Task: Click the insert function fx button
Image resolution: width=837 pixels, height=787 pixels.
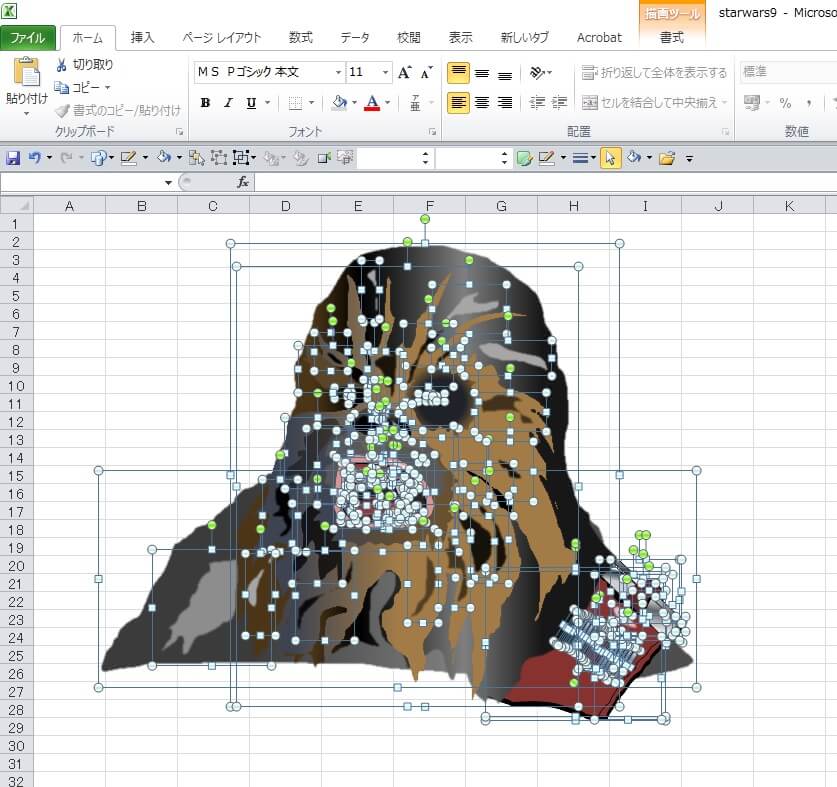Action: click(243, 183)
